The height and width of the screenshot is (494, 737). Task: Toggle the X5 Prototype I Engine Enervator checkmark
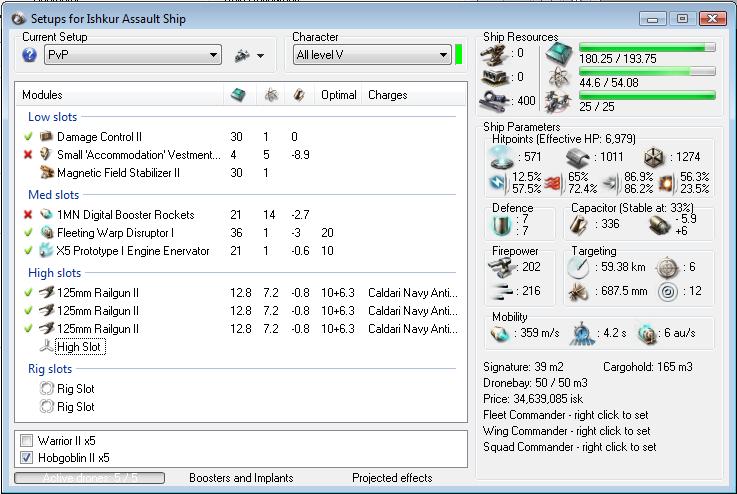click(28, 251)
